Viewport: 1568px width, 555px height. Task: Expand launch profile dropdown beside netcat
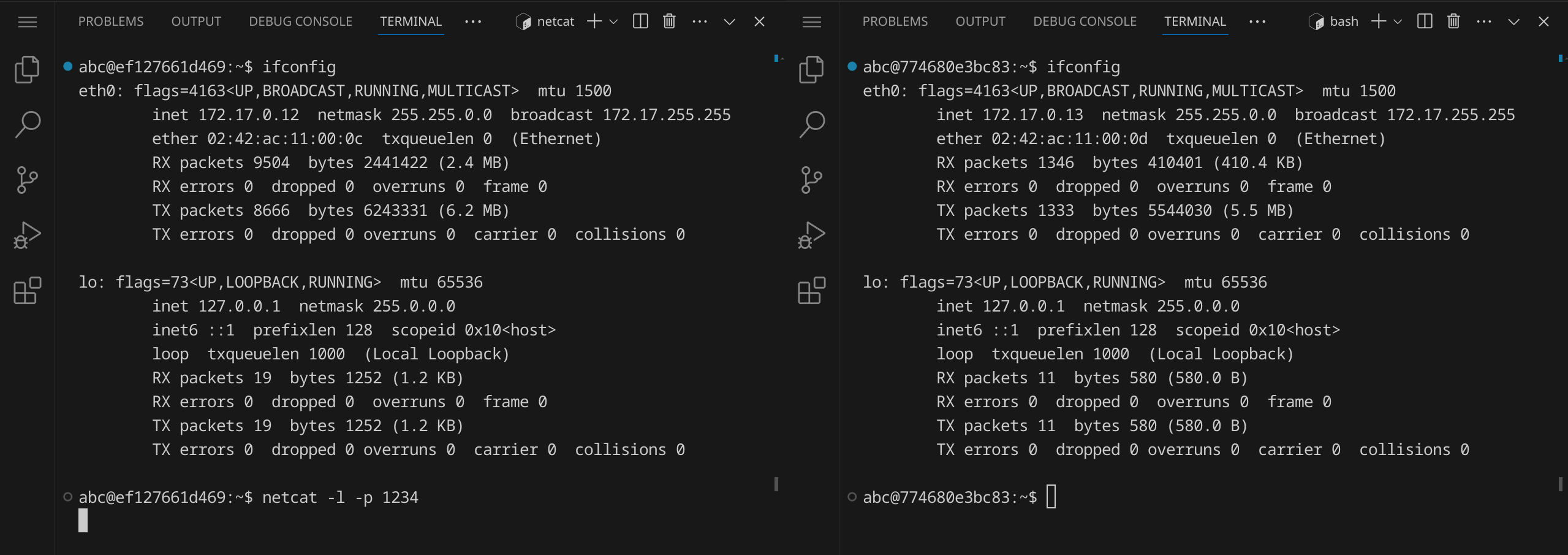(613, 21)
